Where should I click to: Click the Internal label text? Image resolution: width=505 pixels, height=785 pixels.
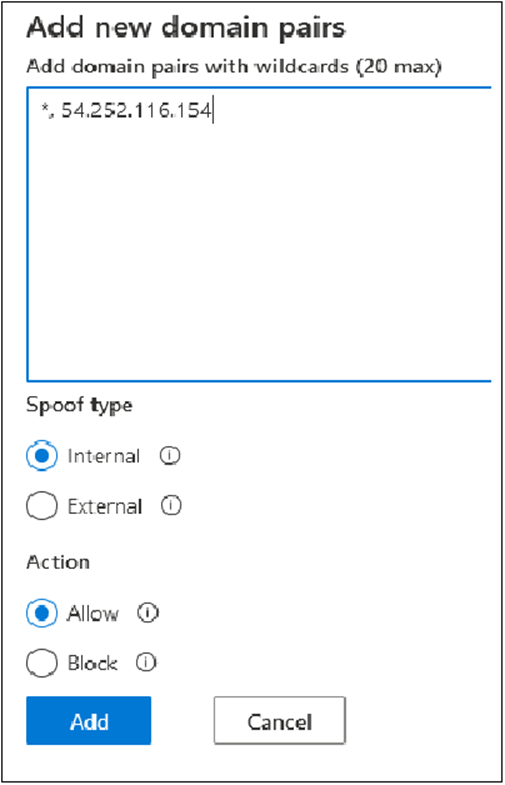[x=104, y=456]
